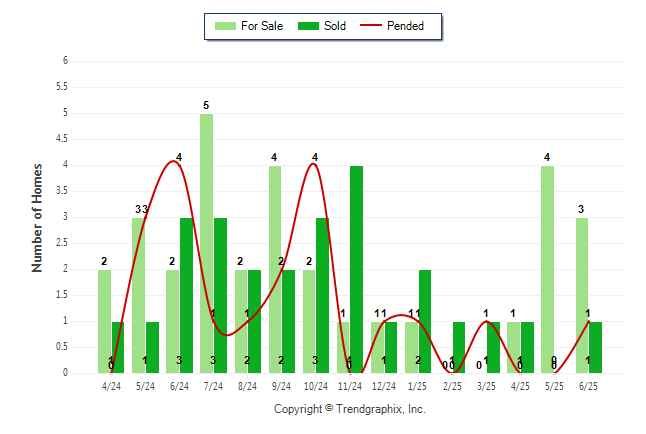Viewport: 646px width, 434px height.
Task: Click the 4/24 x-axis label
Action: (x=111, y=386)
